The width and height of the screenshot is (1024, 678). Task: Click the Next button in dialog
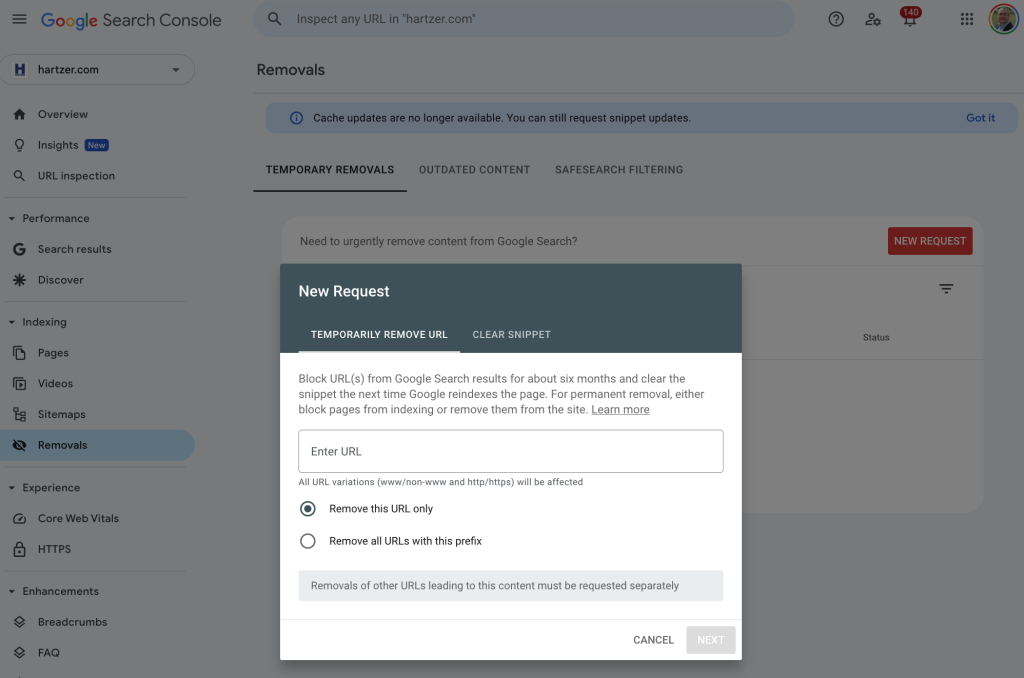click(711, 640)
